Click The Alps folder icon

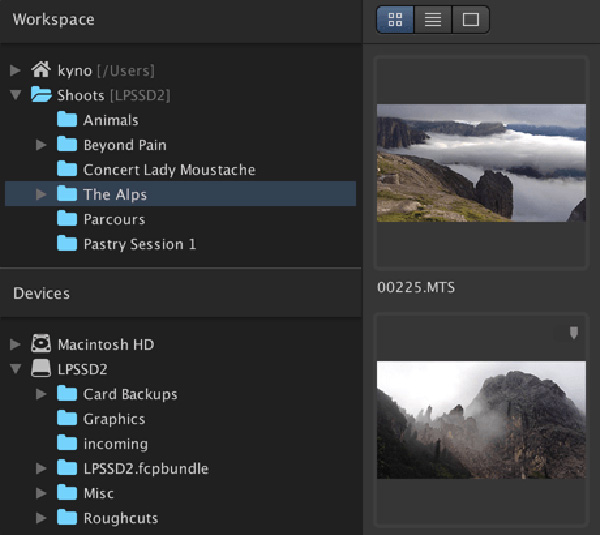(67, 194)
